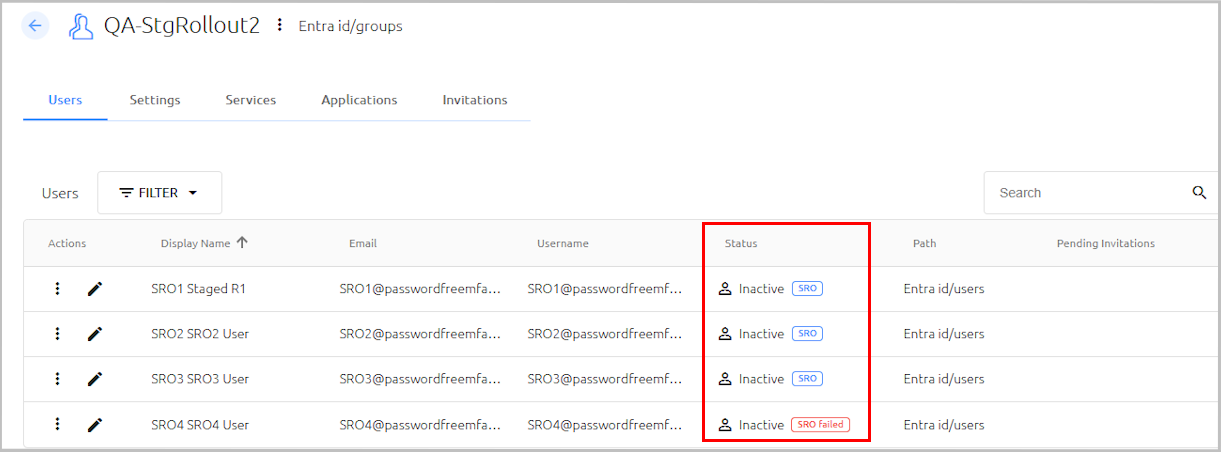Select the Invitations tab

[475, 100]
